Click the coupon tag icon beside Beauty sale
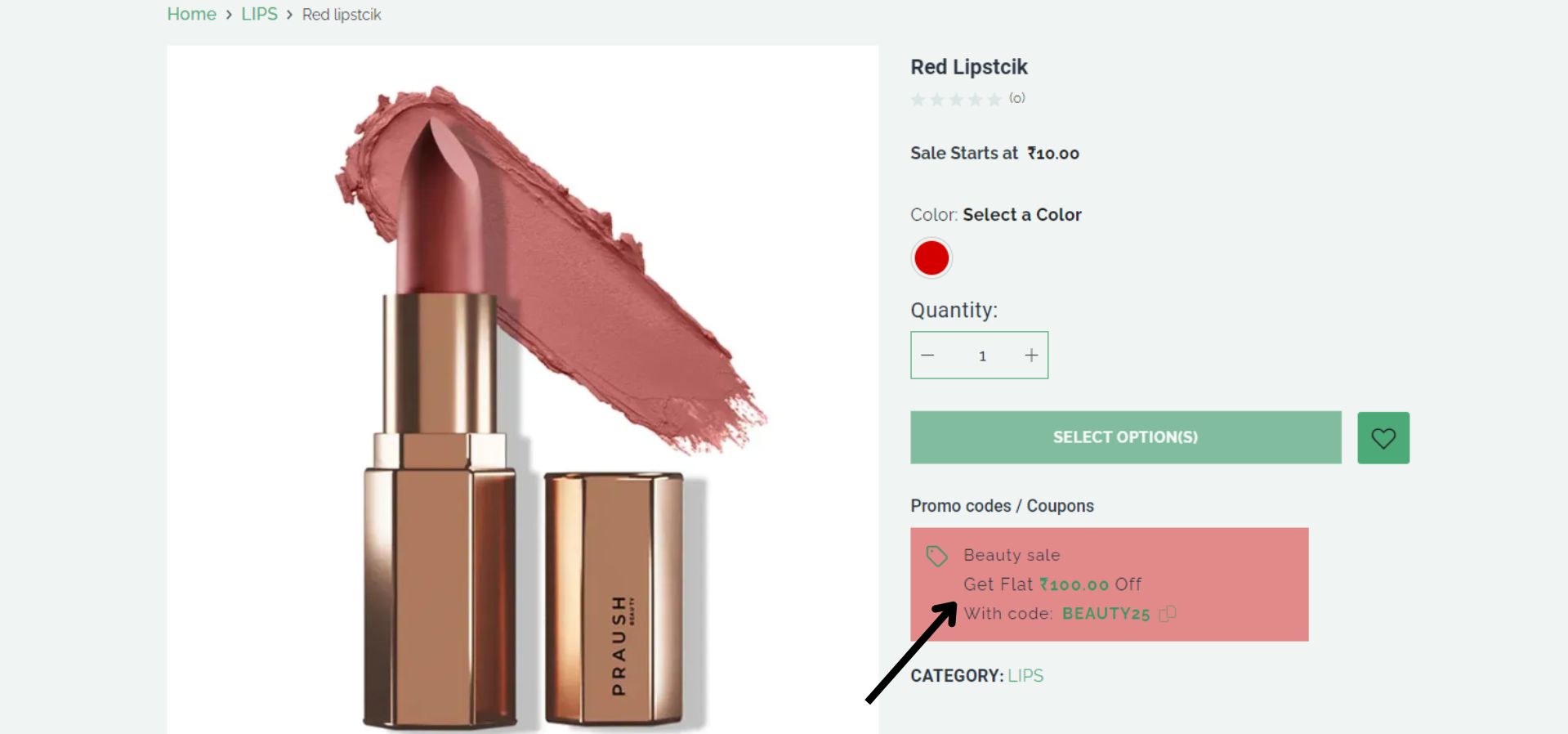The height and width of the screenshot is (734, 1568). pyautogui.click(x=936, y=557)
